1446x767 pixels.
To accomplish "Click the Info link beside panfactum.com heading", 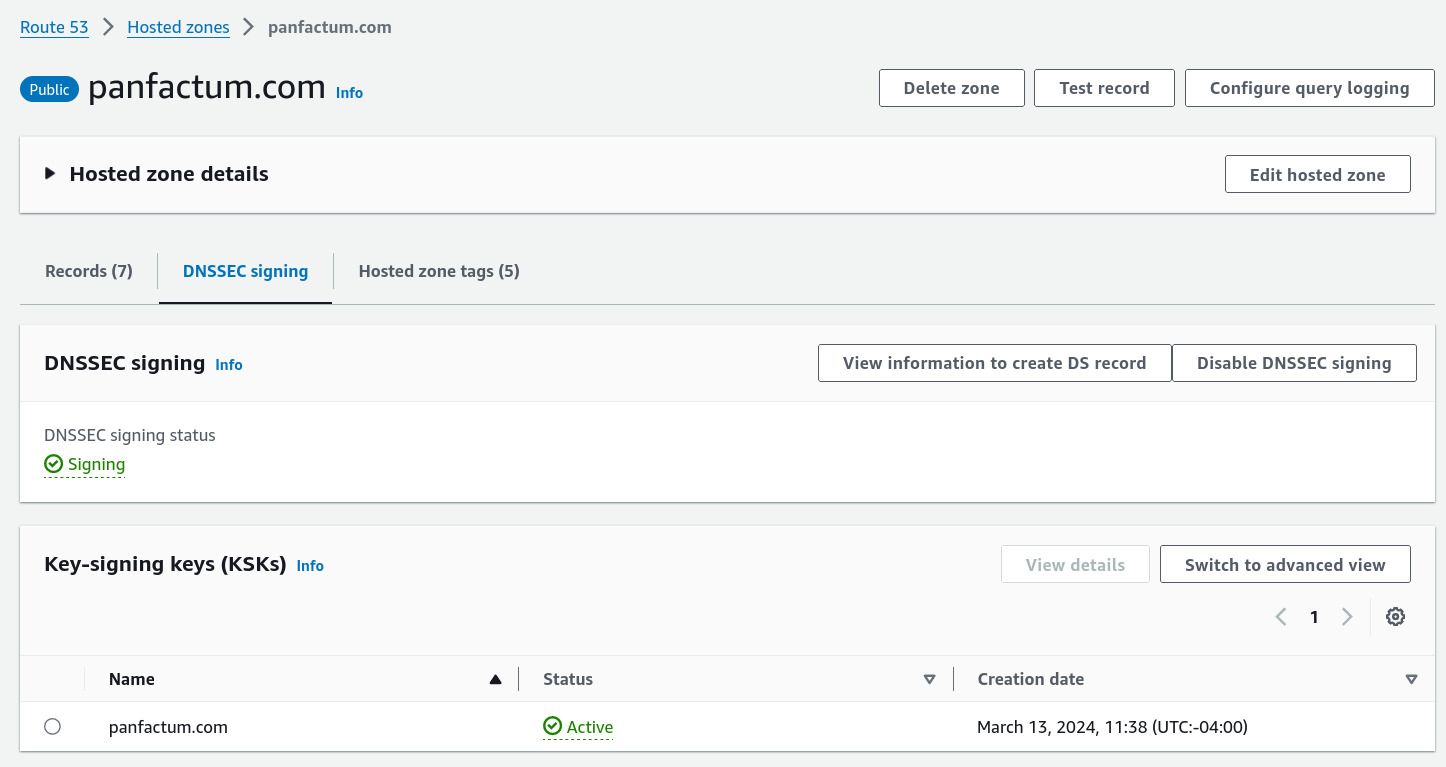I will pos(349,93).
